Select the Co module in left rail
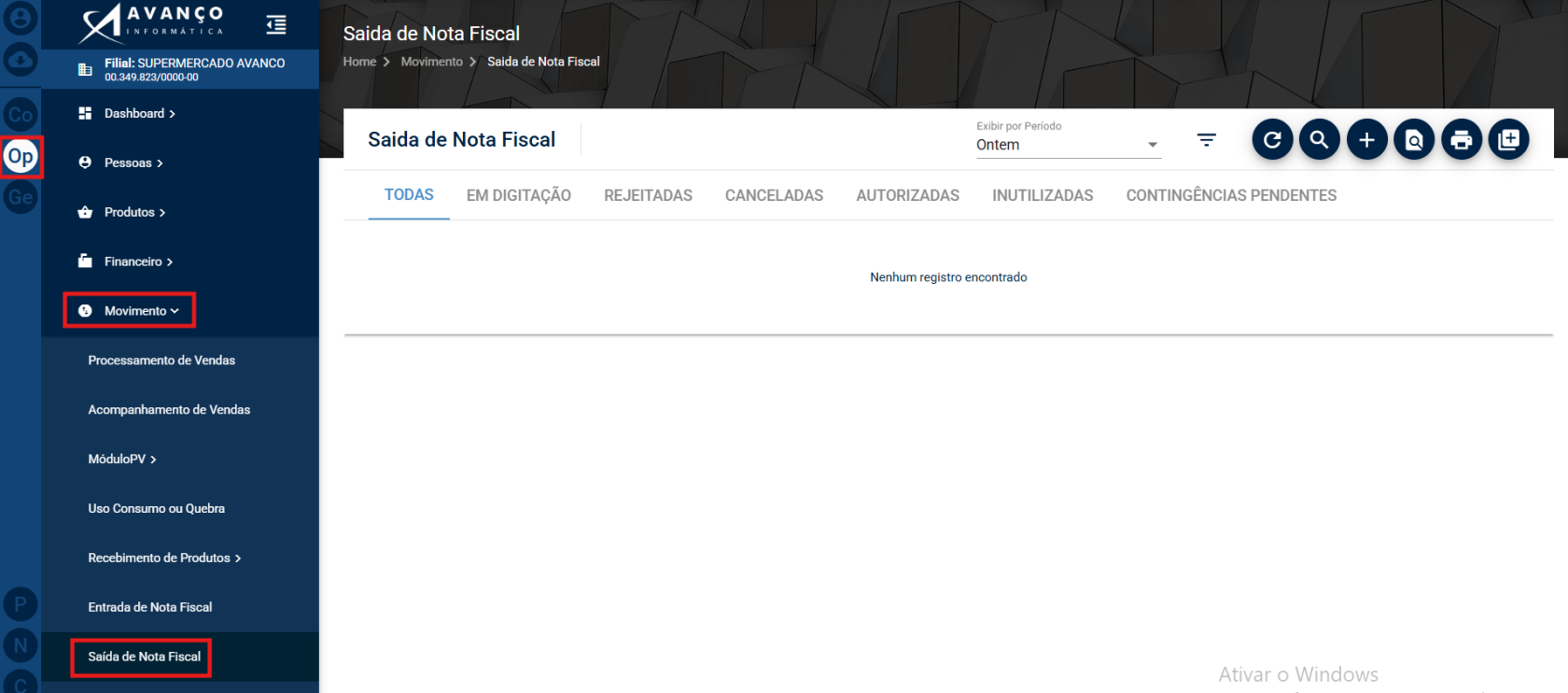The image size is (1568, 693). (x=21, y=115)
